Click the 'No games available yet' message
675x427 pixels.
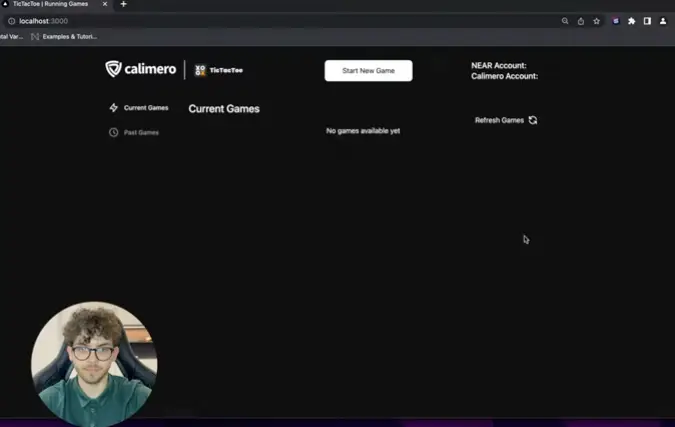click(x=363, y=131)
